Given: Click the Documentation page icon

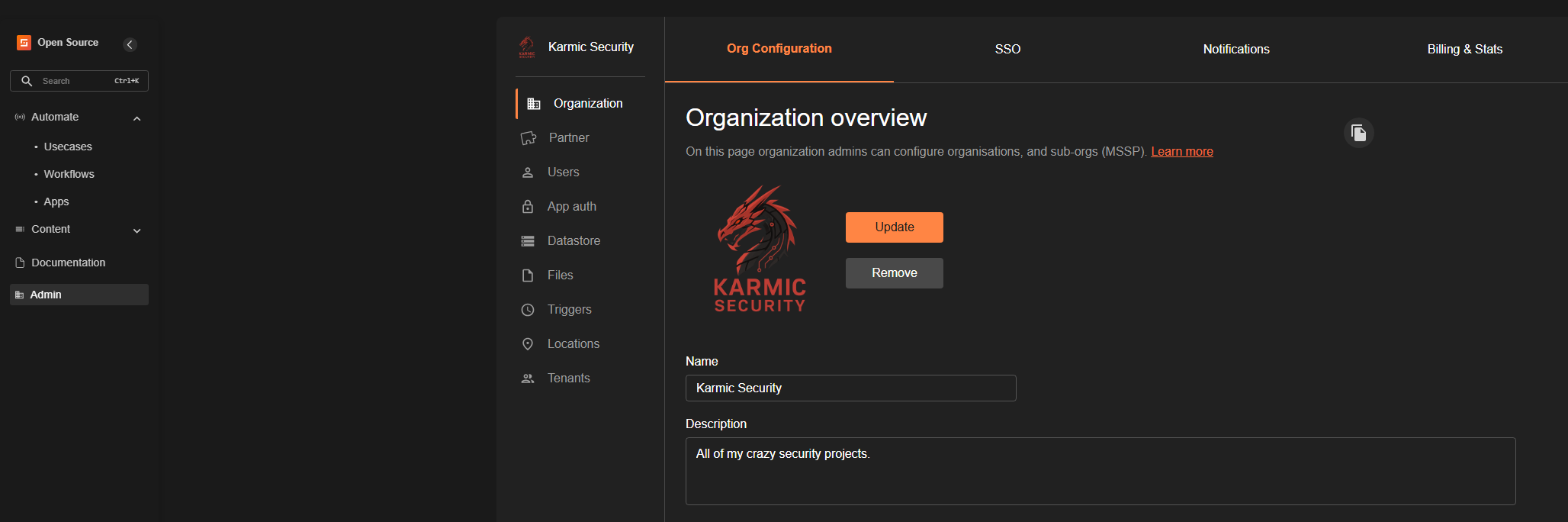Looking at the screenshot, I should 20,263.
